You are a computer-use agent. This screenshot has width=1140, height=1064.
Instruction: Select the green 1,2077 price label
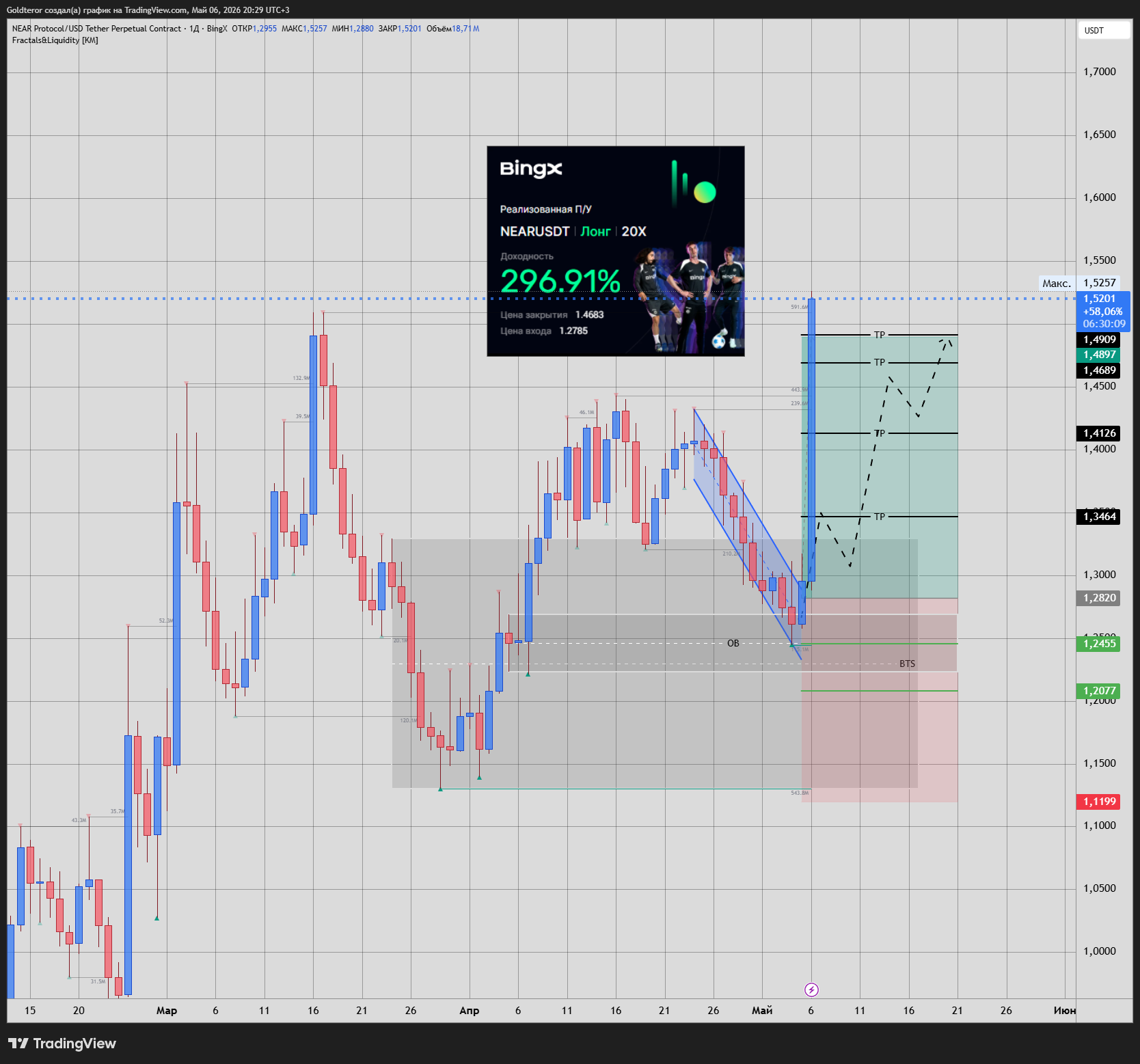(x=1098, y=691)
